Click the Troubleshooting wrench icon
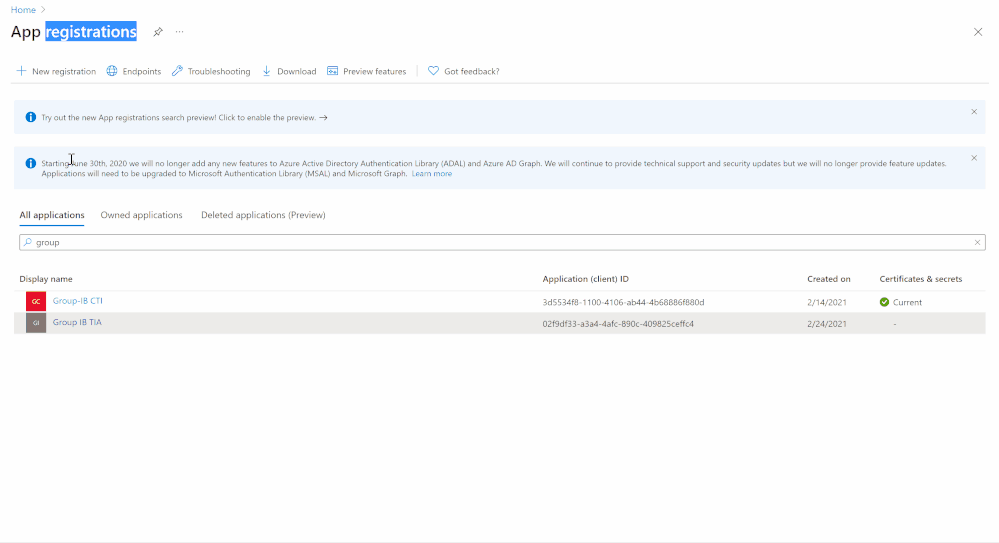 [177, 71]
